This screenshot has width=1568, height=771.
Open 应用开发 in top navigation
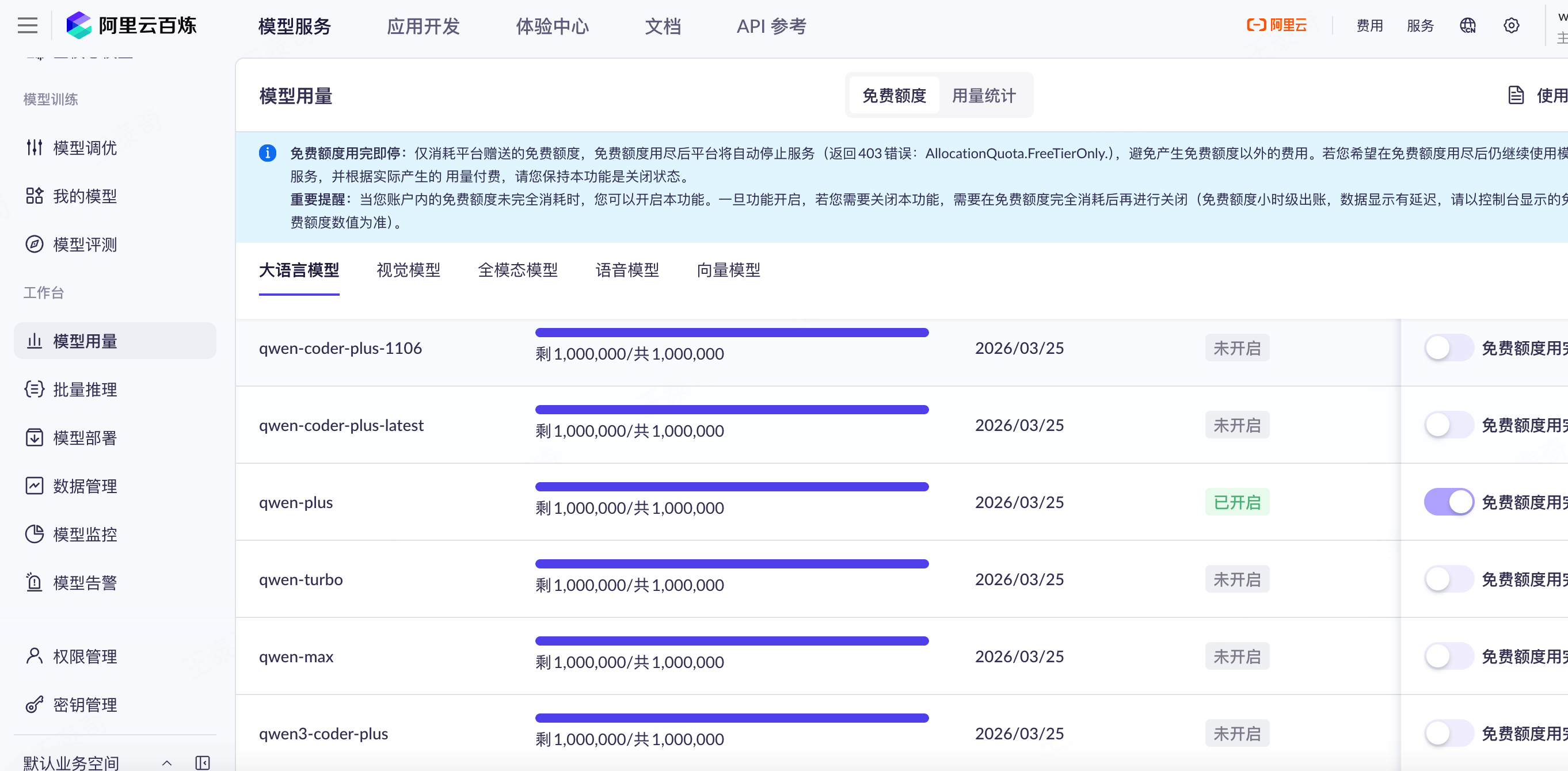tap(423, 26)
